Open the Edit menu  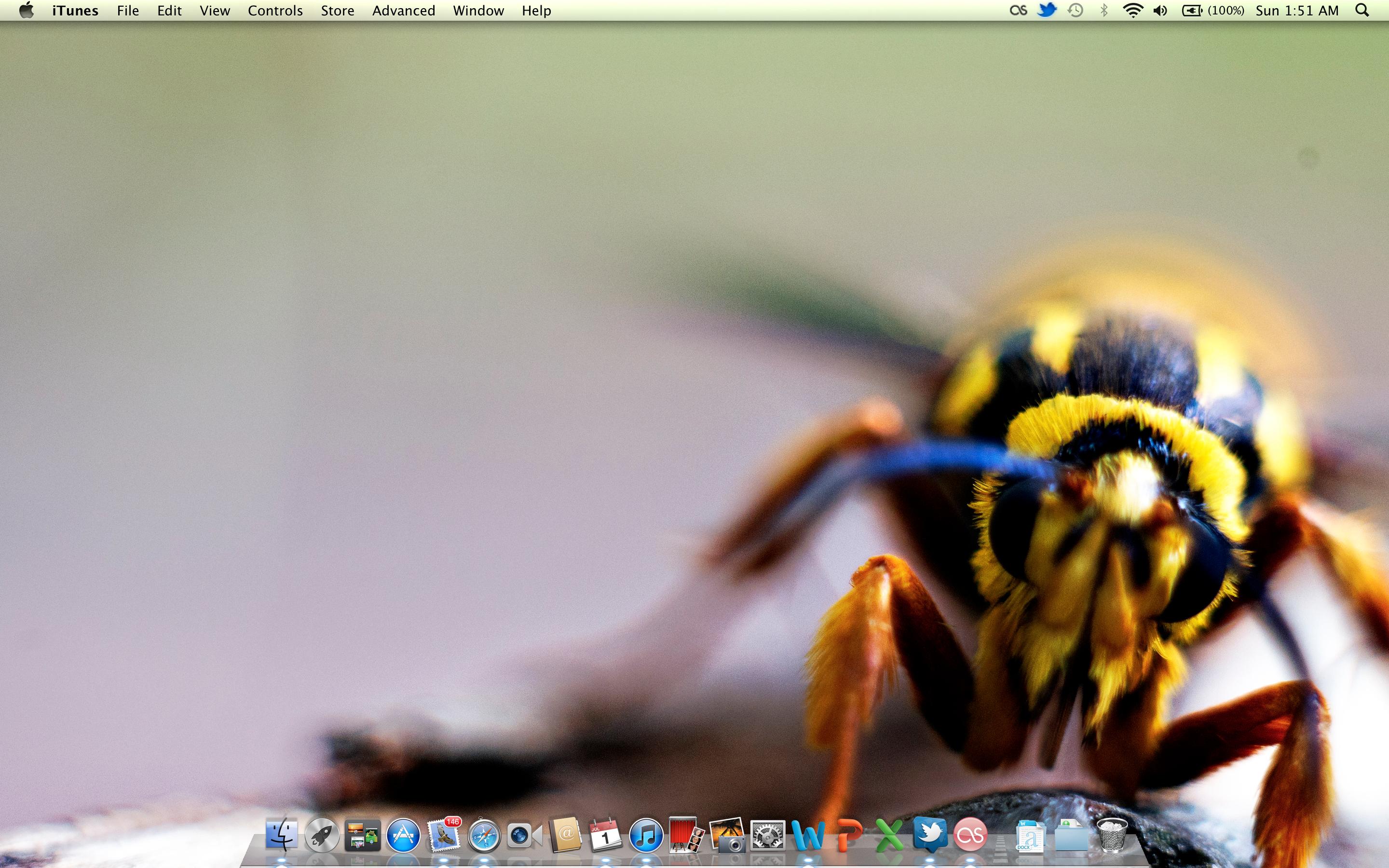point(169,10)
